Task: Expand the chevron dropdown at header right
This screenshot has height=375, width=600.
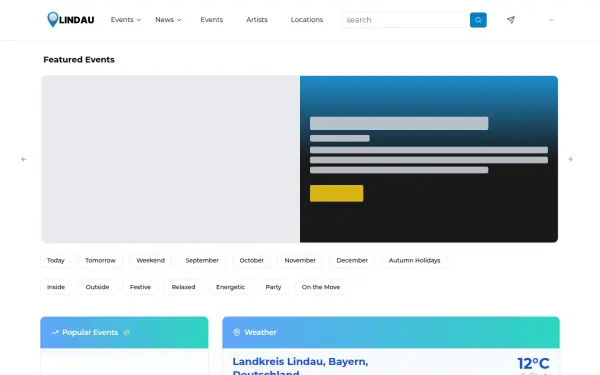Action: pyautogui.click(x=551, y=20)
